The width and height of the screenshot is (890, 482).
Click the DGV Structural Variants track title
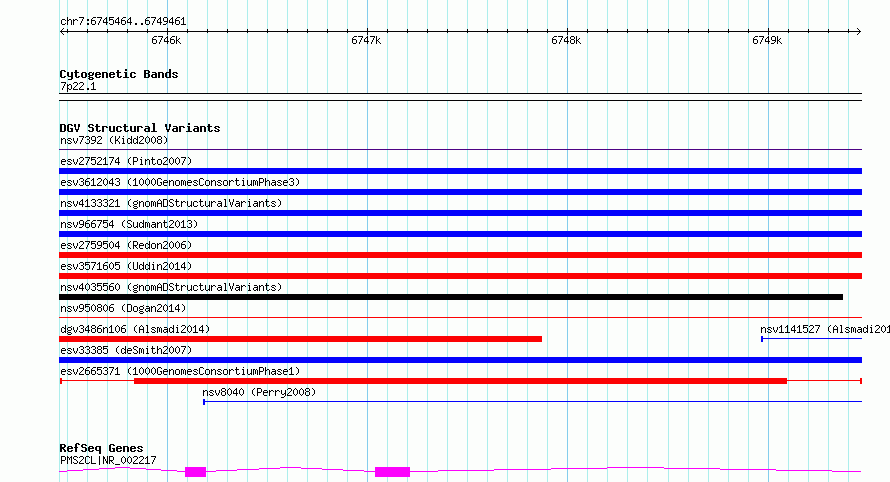[140, 128]
